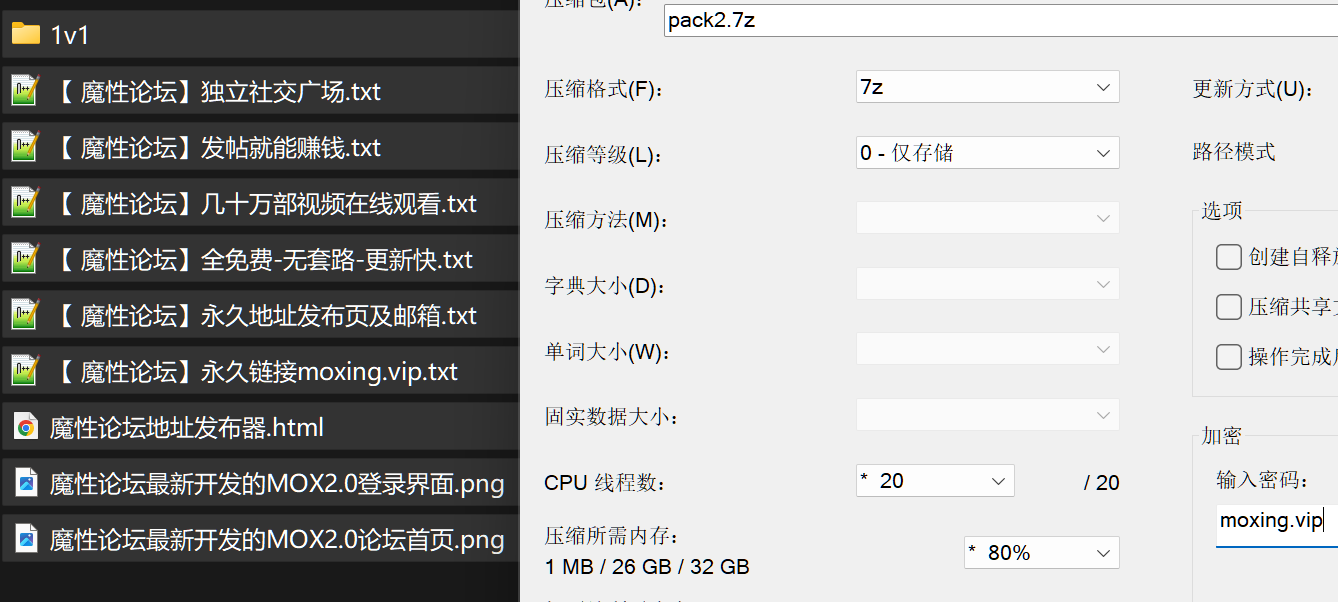Enable the 创建自释放 checkbox
This screenshot has height=602, width=1338.
pyautogui.click(x=1229, y=257)
